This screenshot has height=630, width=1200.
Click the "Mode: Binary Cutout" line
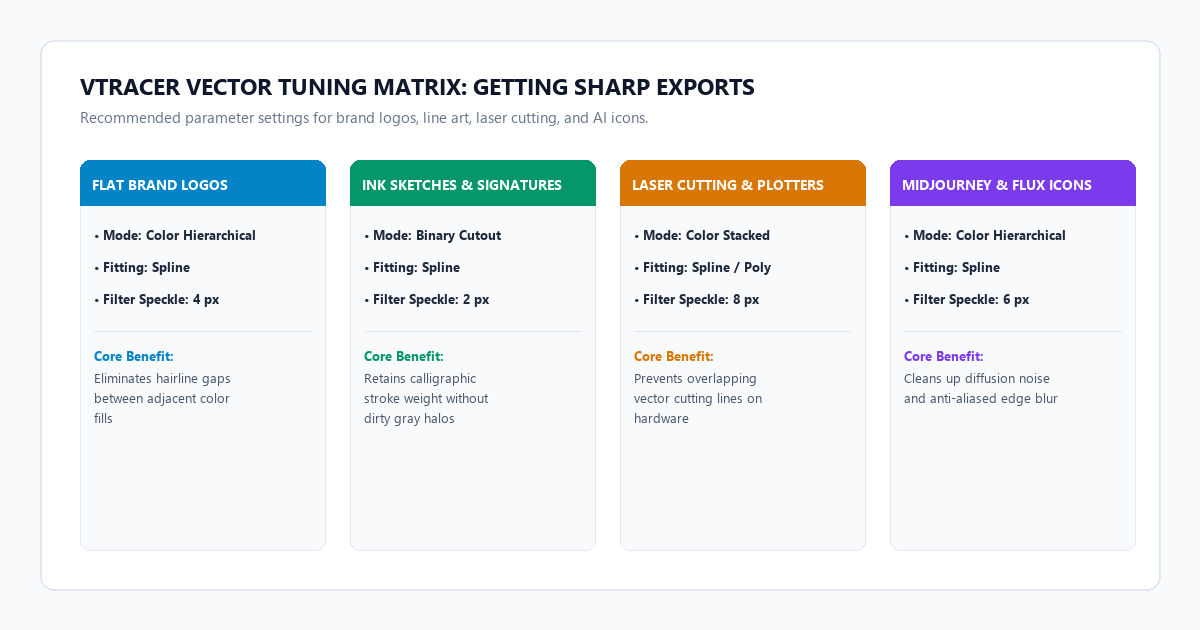433,236
